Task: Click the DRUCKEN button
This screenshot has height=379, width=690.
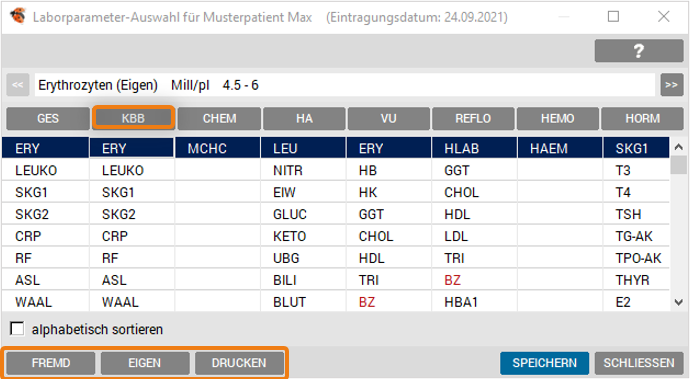Action: coord(239,363)
